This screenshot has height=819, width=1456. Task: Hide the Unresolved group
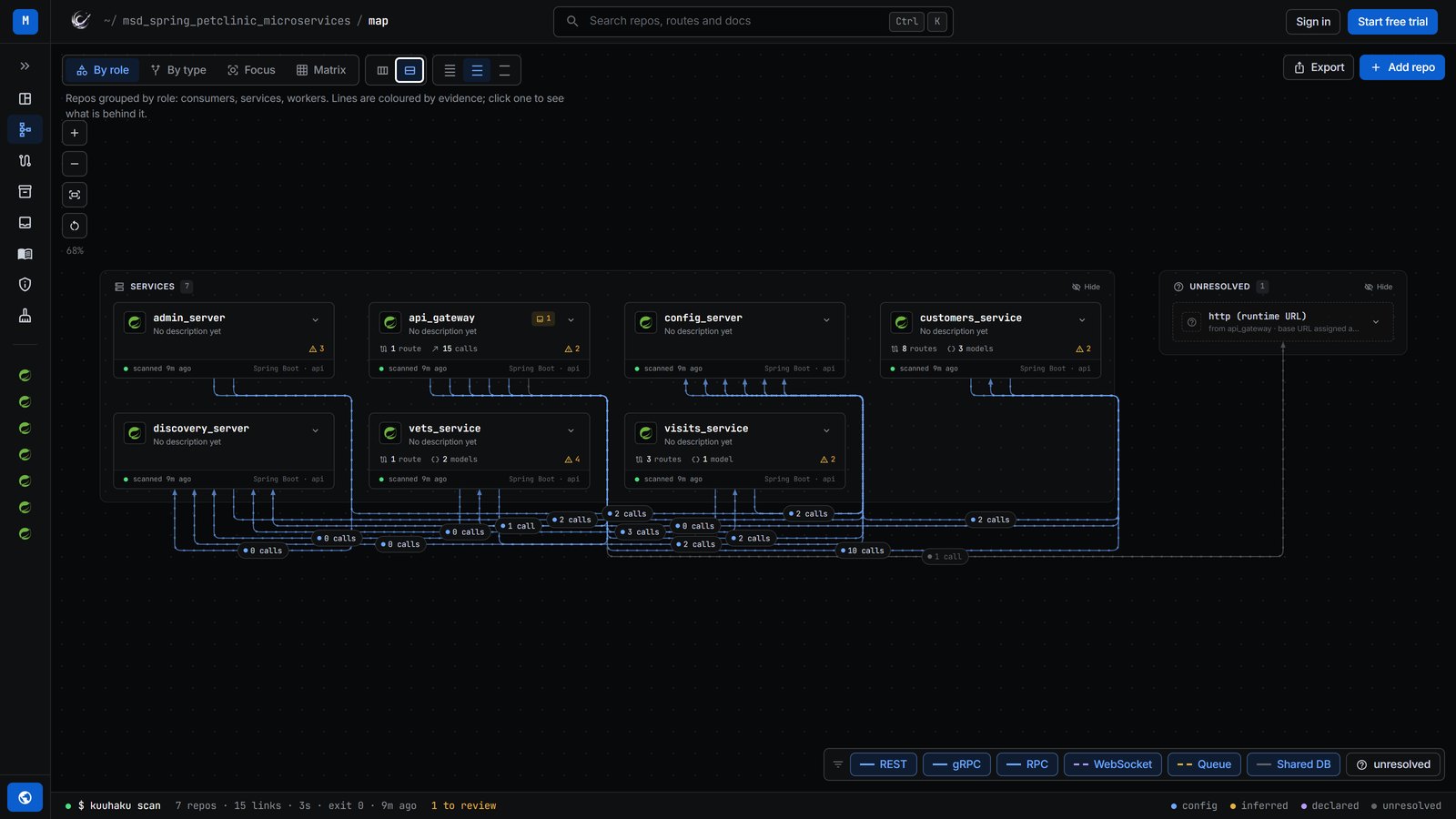1378,287
